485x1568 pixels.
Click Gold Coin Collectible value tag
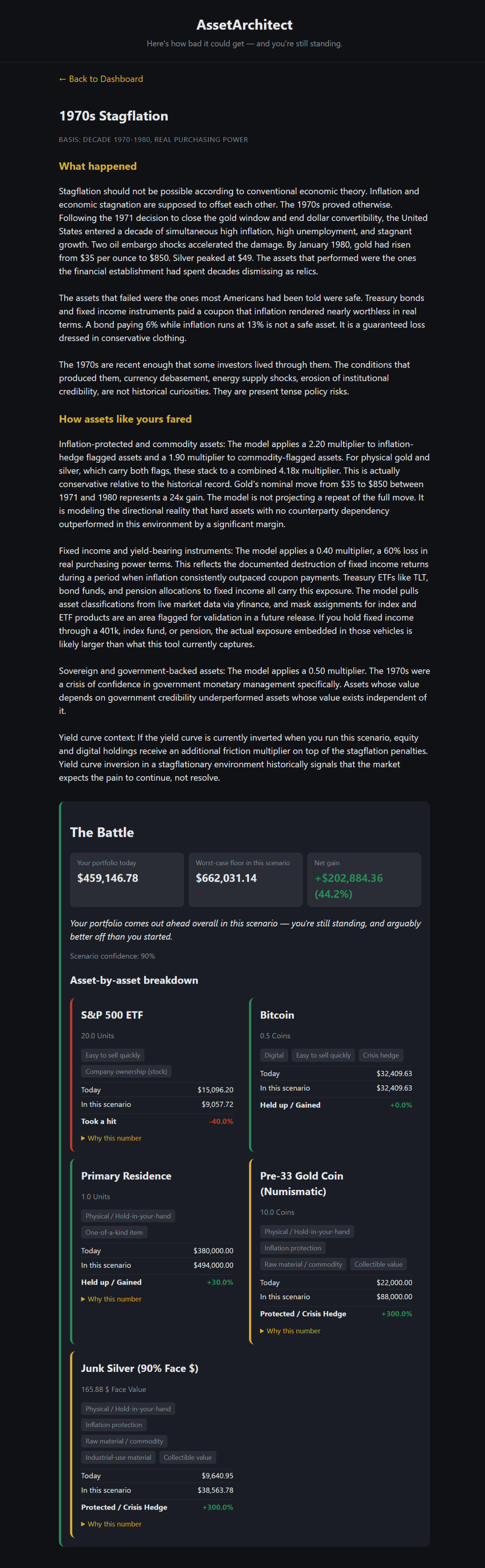click(x=378, y=1263)
